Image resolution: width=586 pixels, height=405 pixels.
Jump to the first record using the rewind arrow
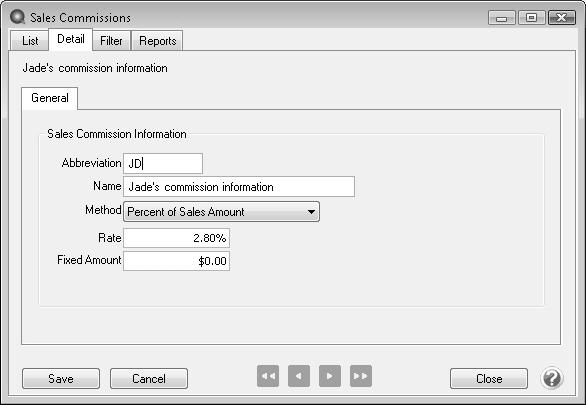tap(268, 376)
